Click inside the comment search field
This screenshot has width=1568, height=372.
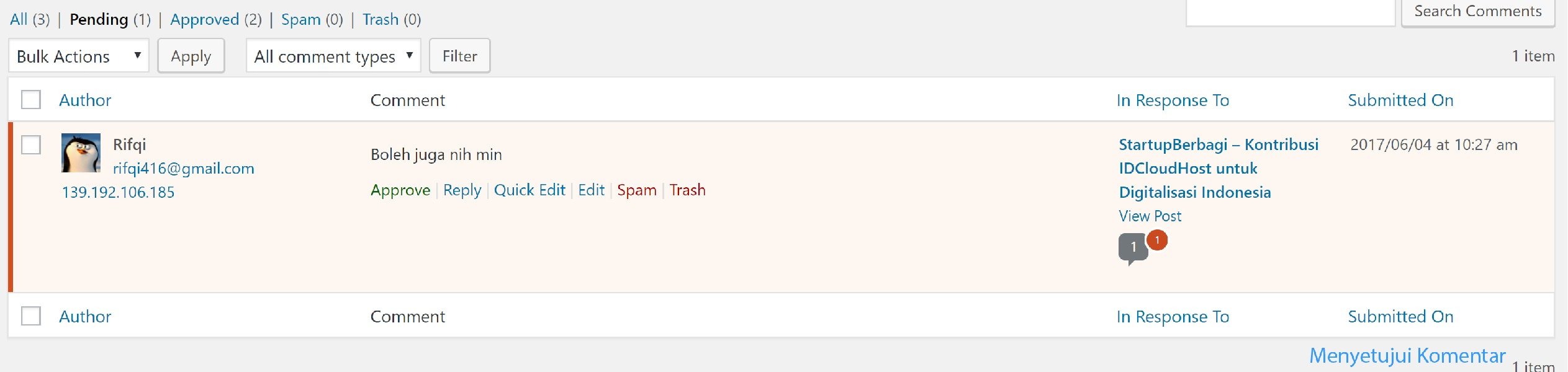pyautogui.click(x=1291, y=12)
